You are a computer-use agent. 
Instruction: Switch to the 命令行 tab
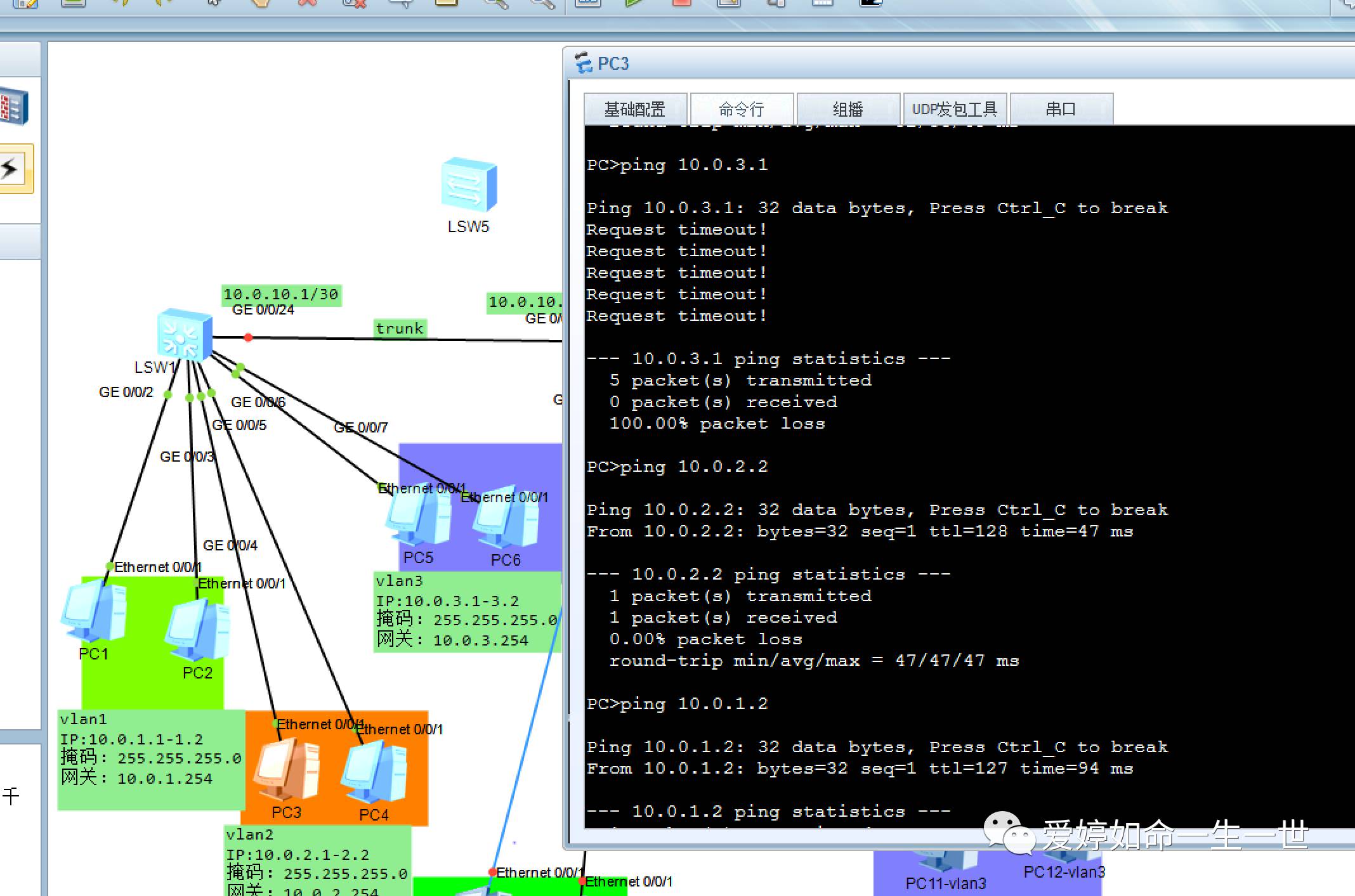[742, 110]
